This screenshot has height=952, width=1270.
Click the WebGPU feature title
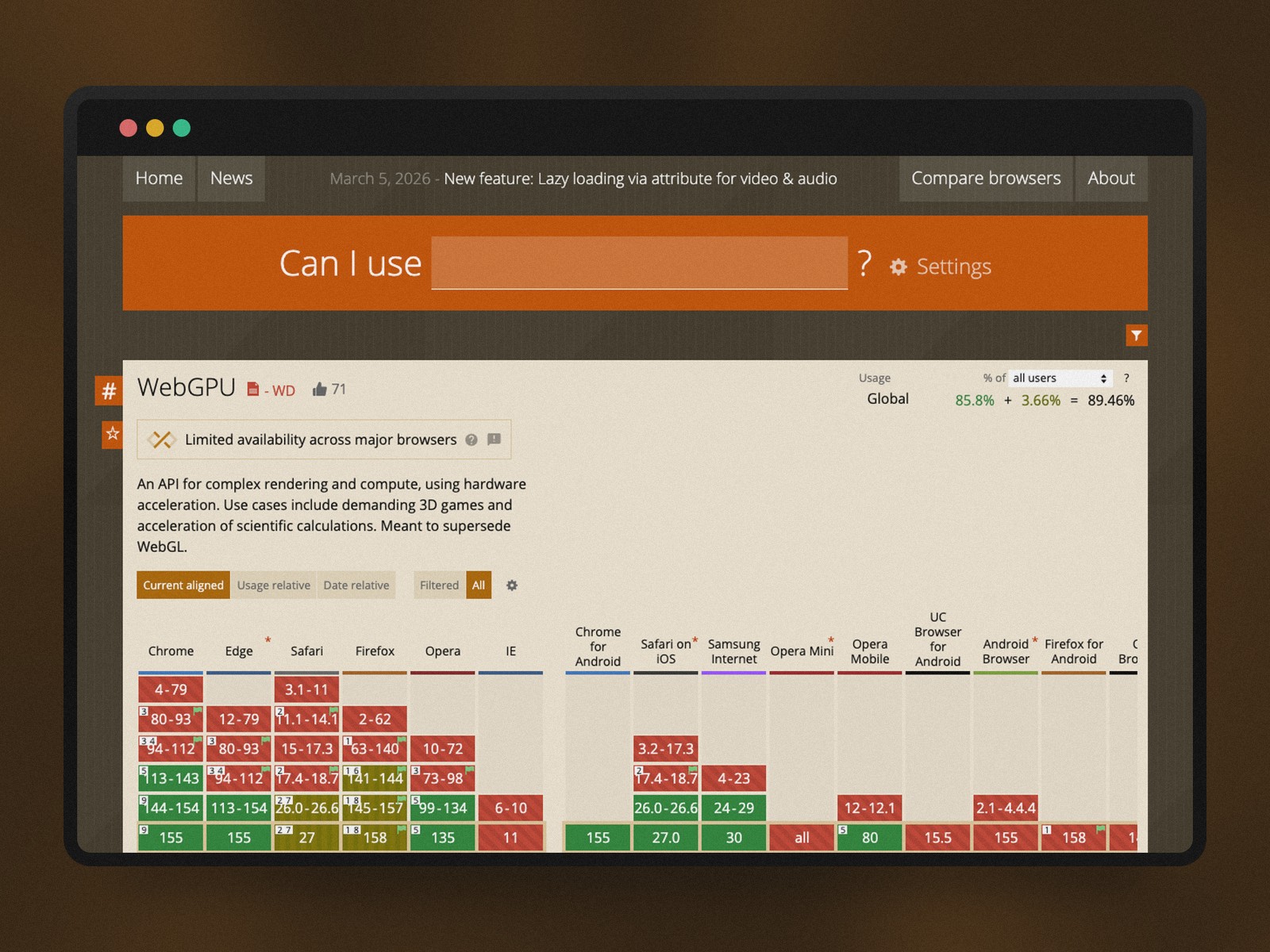(187, 387)
